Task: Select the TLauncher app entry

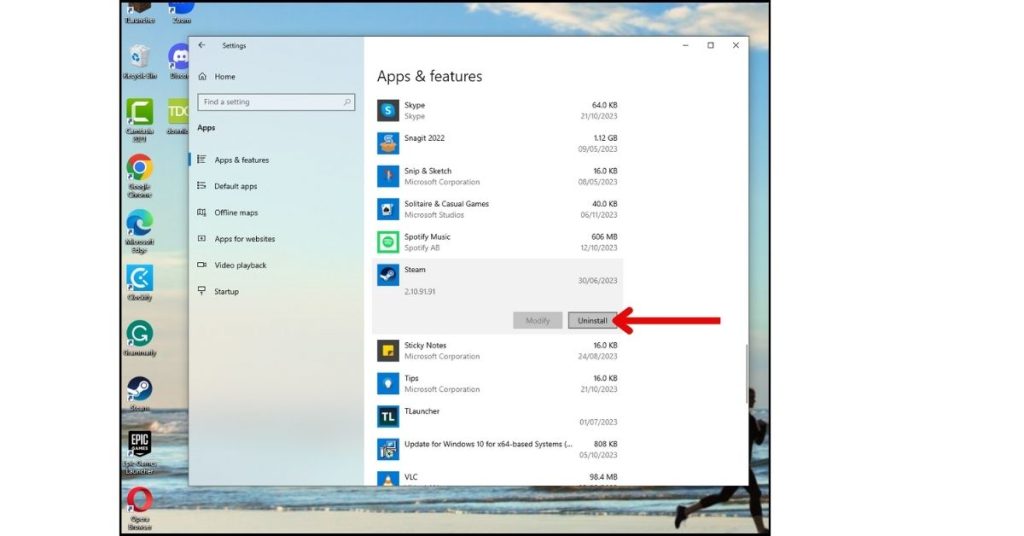Action: 497,416
